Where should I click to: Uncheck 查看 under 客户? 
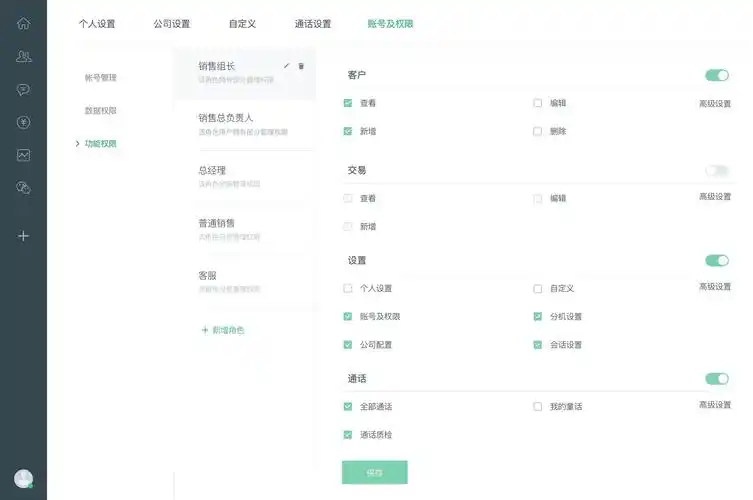[x=348, y=103]
